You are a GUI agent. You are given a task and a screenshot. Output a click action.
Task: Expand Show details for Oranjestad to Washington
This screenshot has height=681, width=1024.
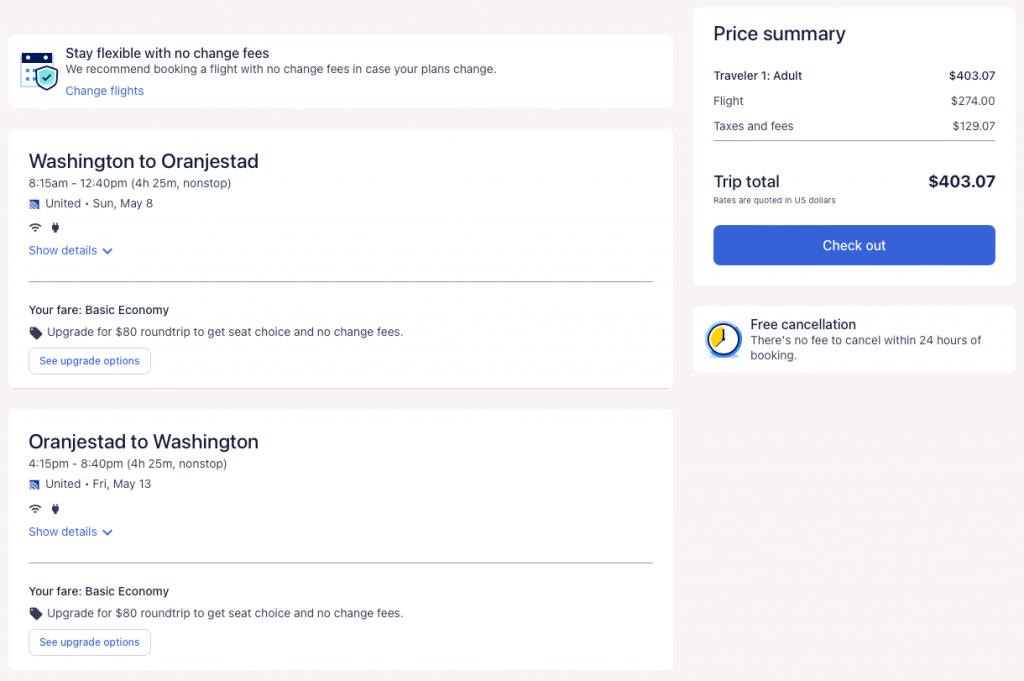coord(63,532)
